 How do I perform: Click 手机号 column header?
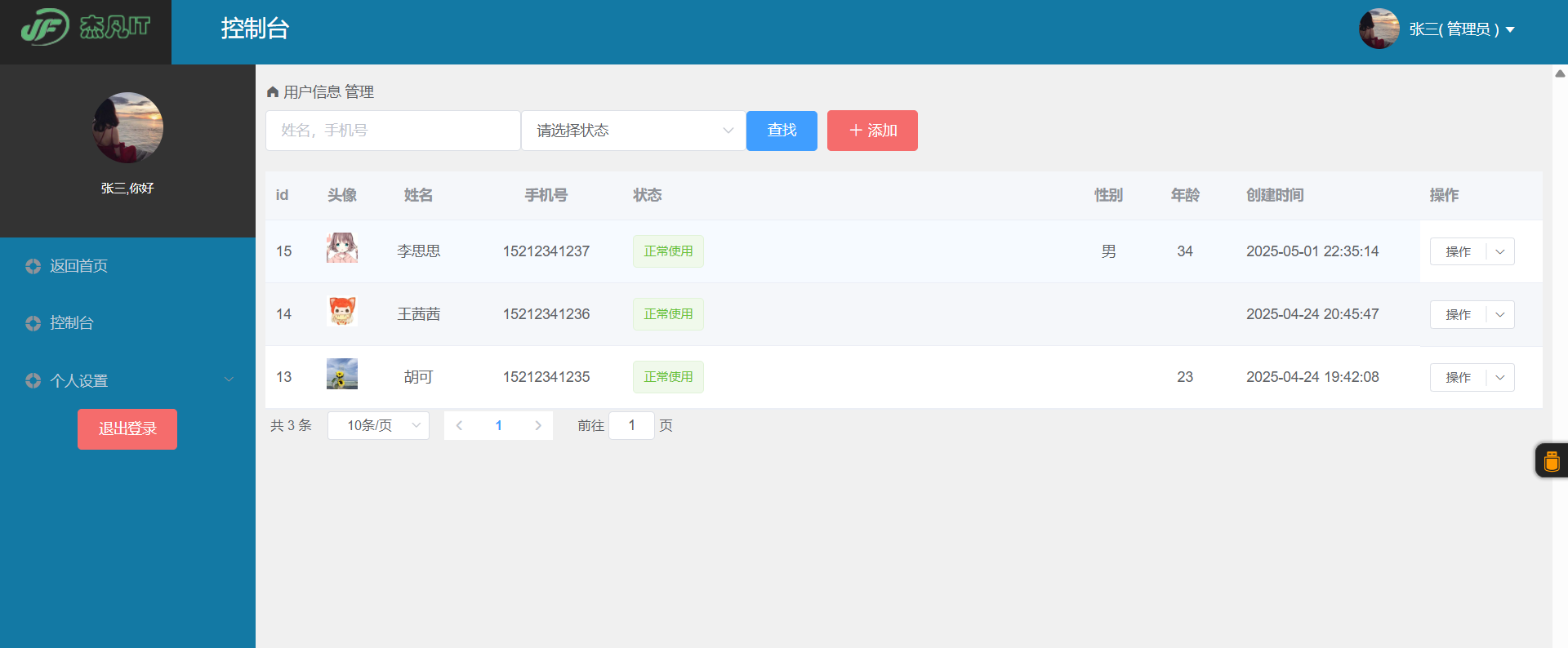[x=546, y=195]
